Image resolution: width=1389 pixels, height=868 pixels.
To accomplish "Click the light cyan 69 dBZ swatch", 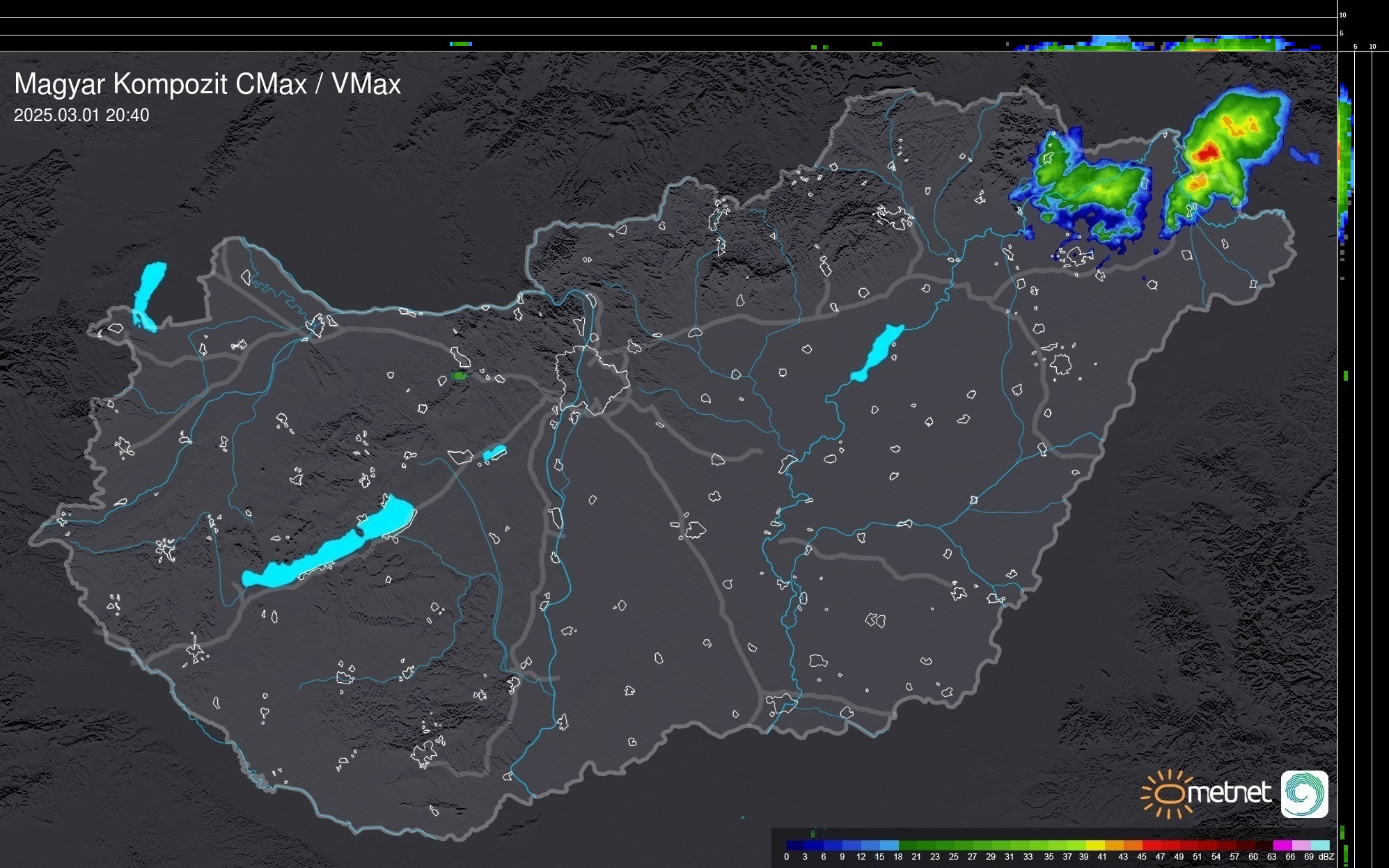I will point(1319,845).
